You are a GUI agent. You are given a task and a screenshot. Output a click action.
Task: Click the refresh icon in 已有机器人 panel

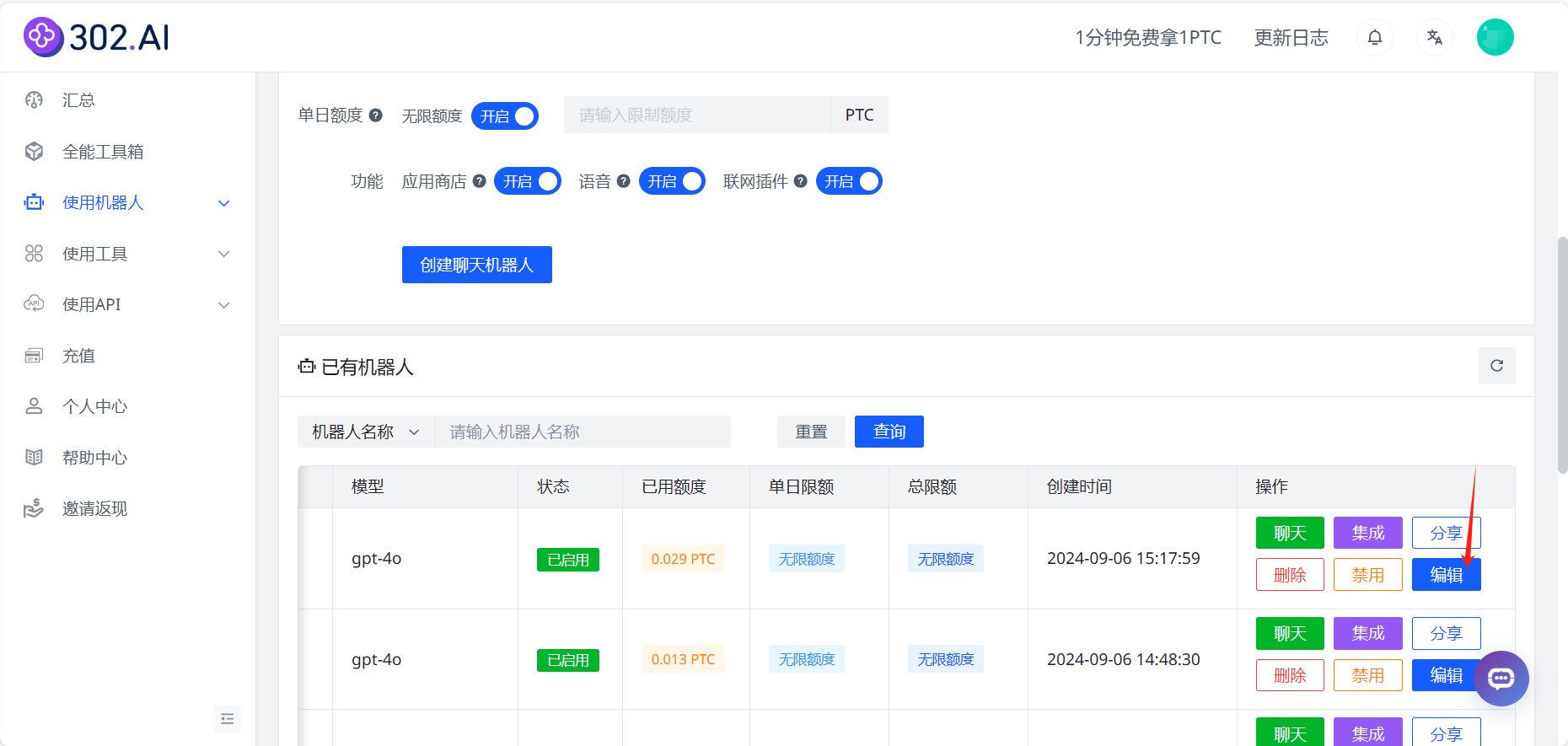pyautogui.click(x=1497, y=366)
